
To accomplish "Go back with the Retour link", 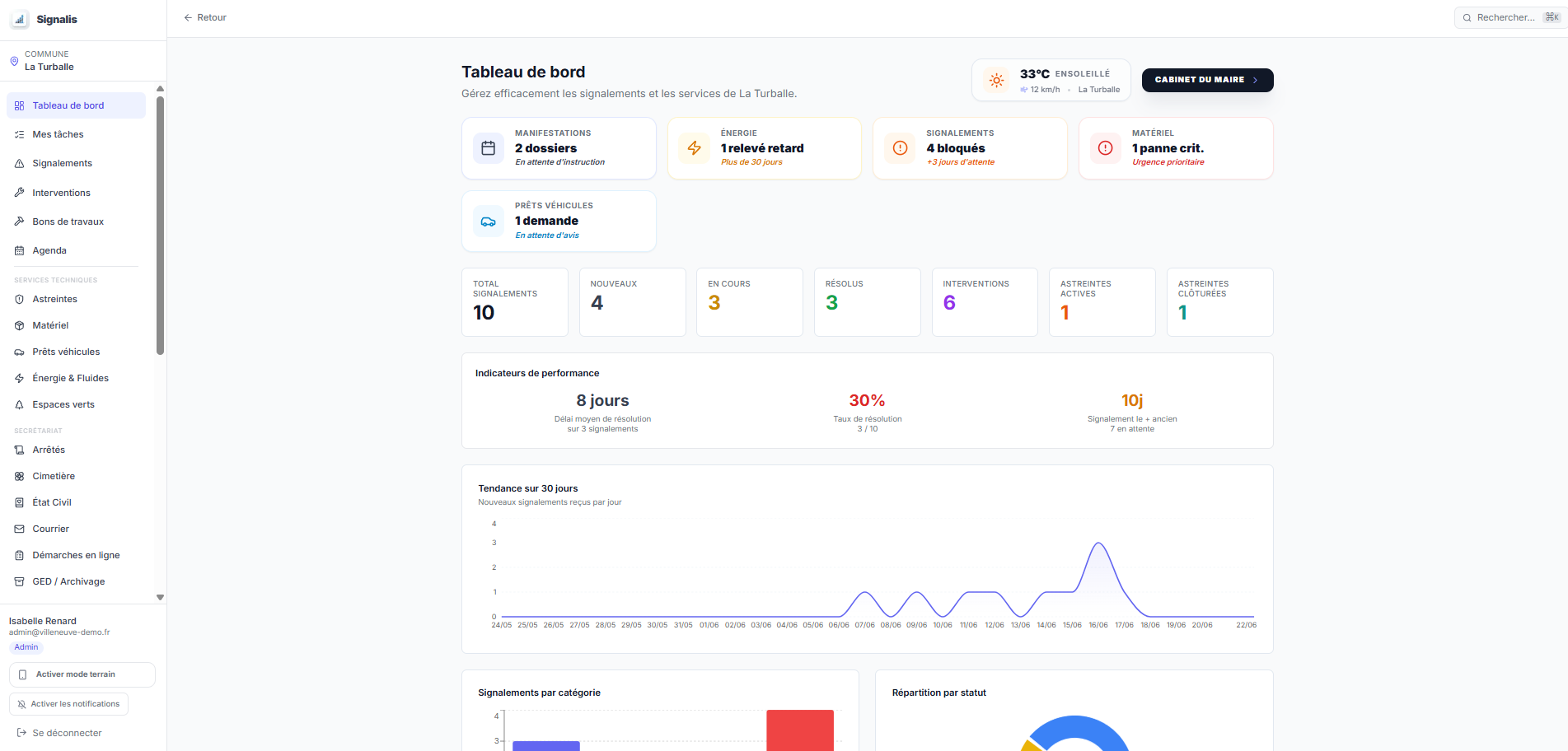I will (x=205, y=17).
